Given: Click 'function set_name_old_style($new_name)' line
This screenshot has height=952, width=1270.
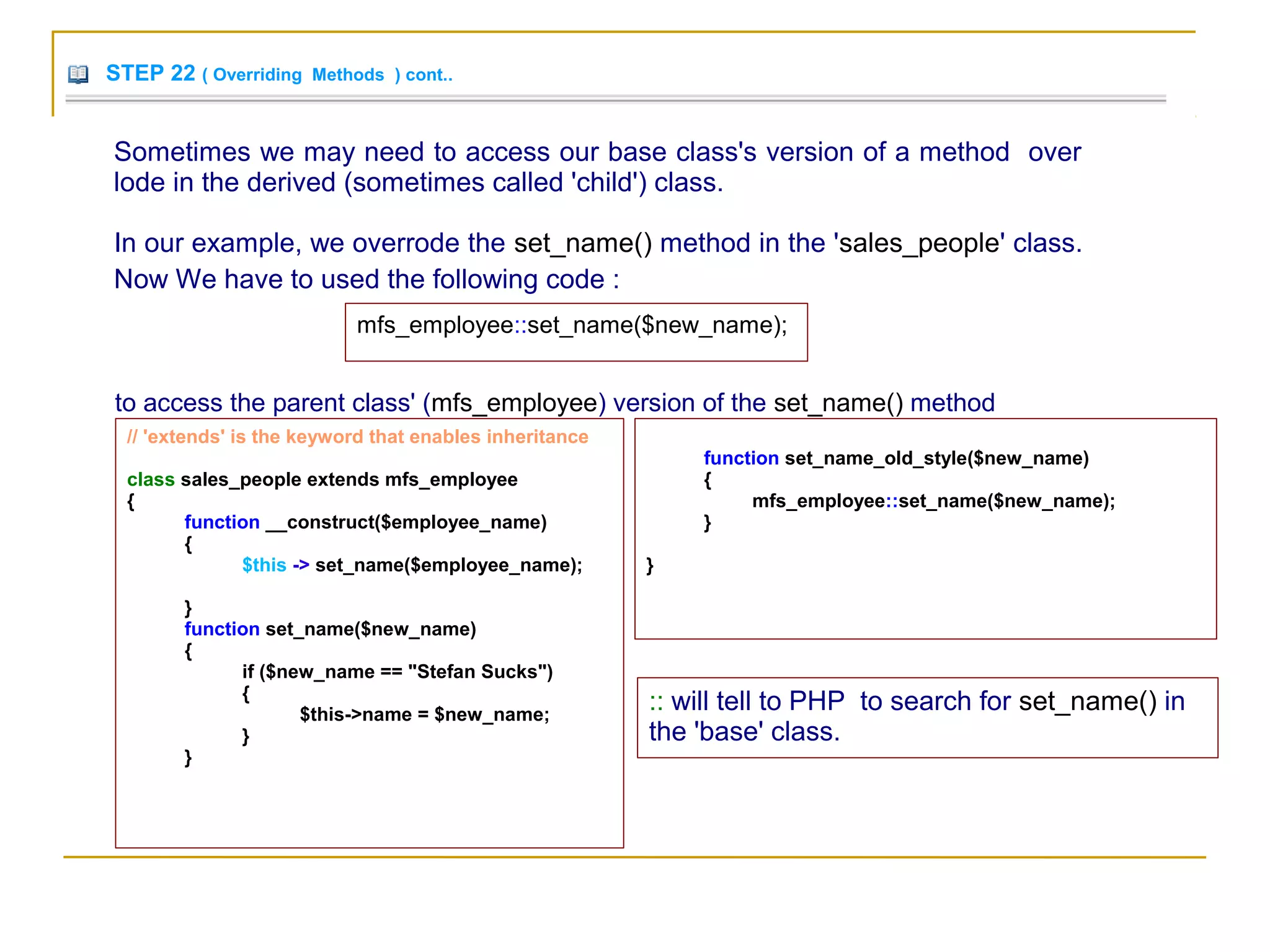Looking at the screenshot, I should pos(896,458).
